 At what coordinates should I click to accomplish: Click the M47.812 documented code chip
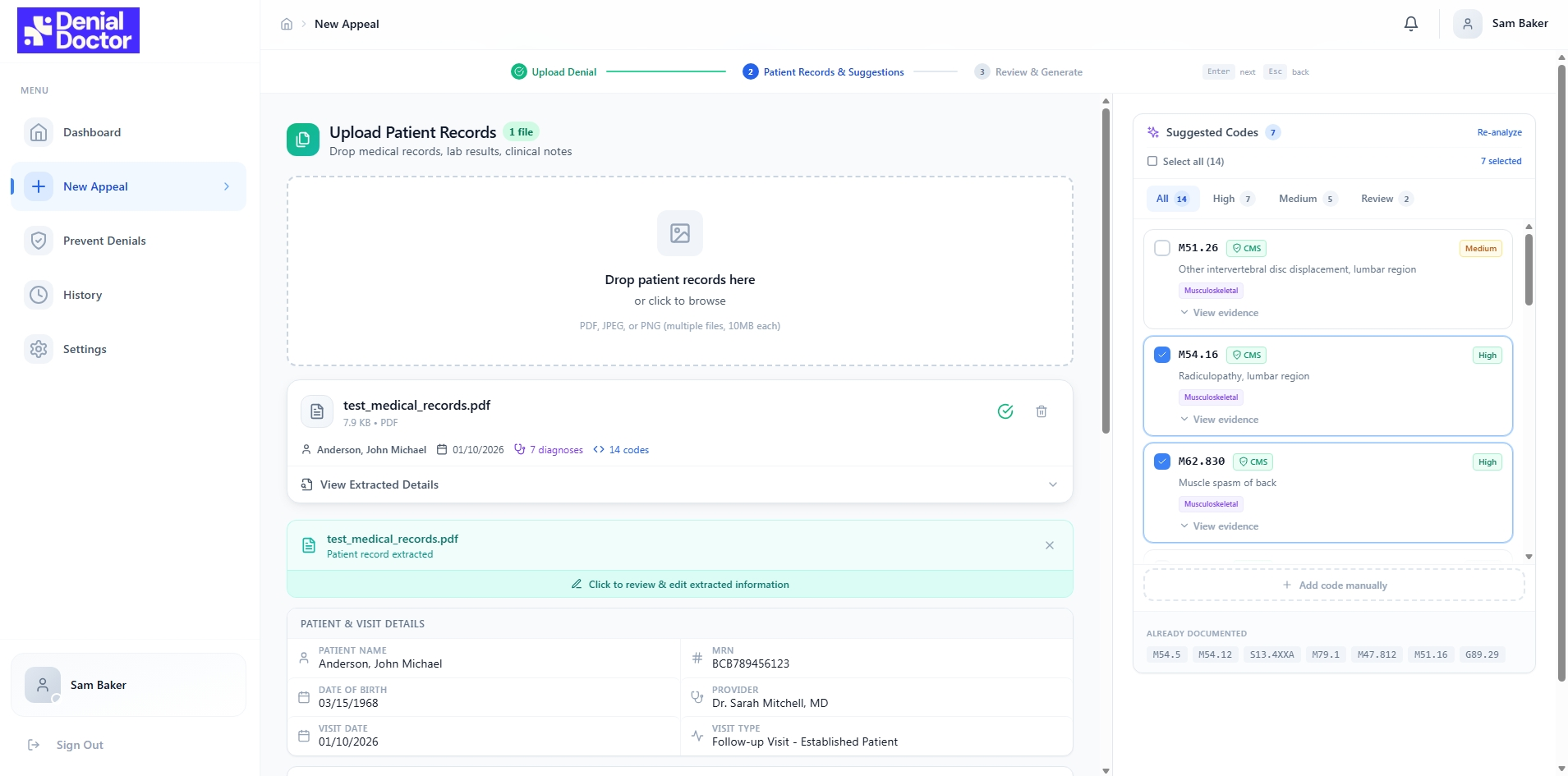1377,654
